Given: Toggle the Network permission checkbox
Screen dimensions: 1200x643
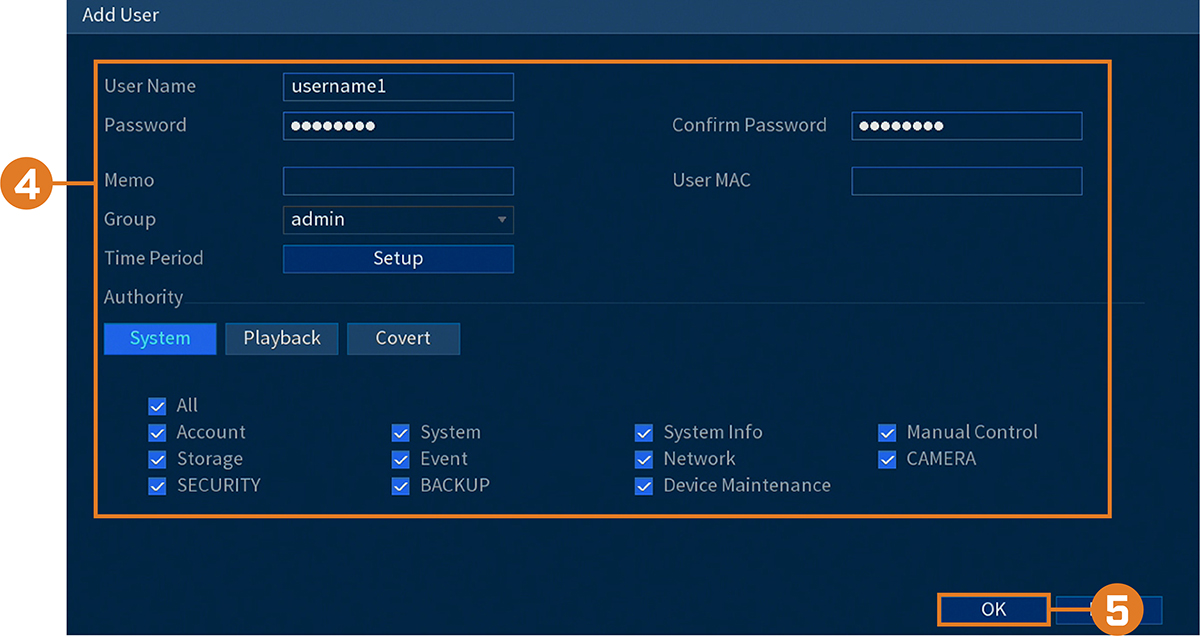Looking at the screenshot, I should 644,460.
